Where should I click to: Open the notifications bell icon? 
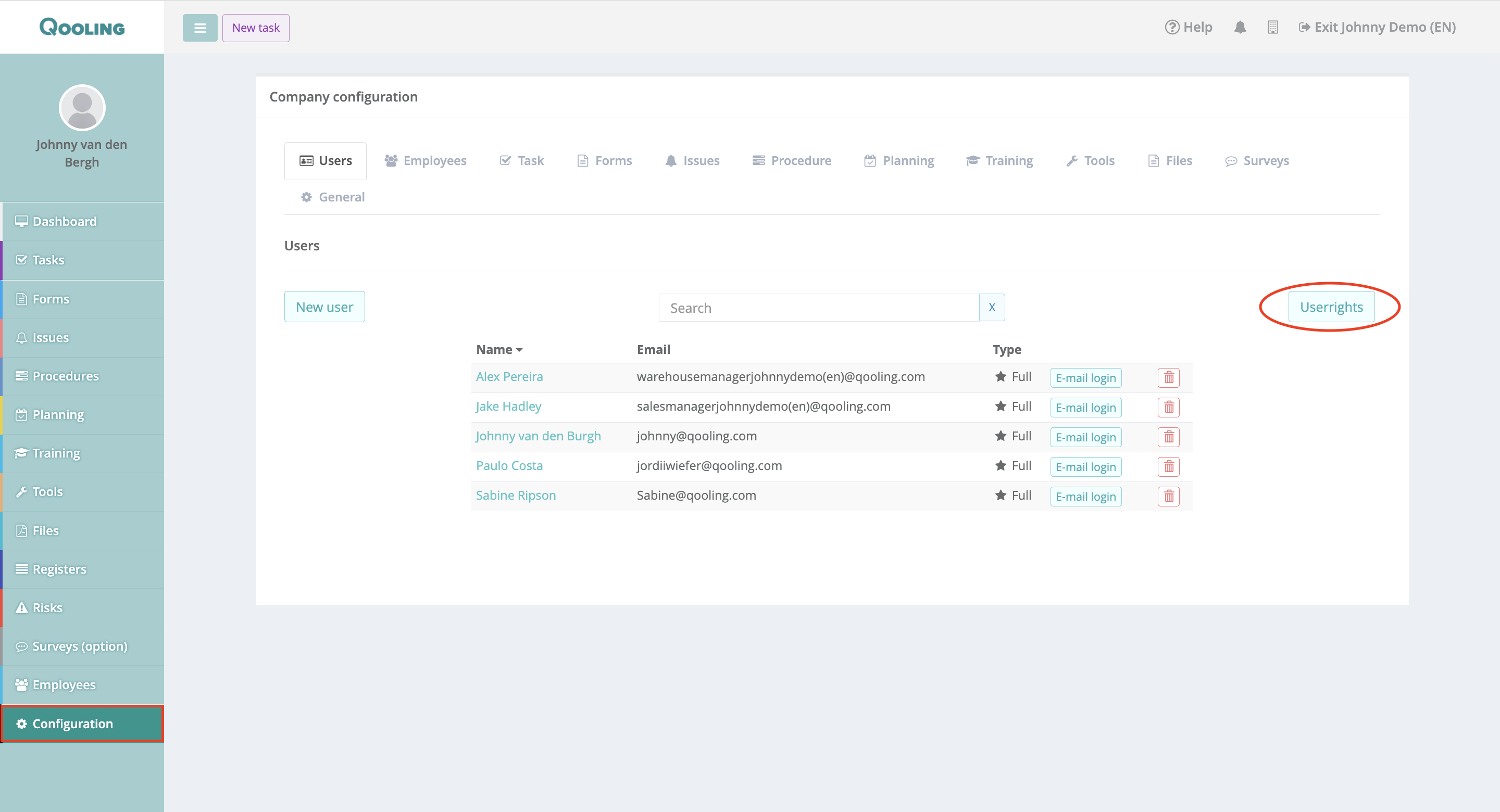1240,28
